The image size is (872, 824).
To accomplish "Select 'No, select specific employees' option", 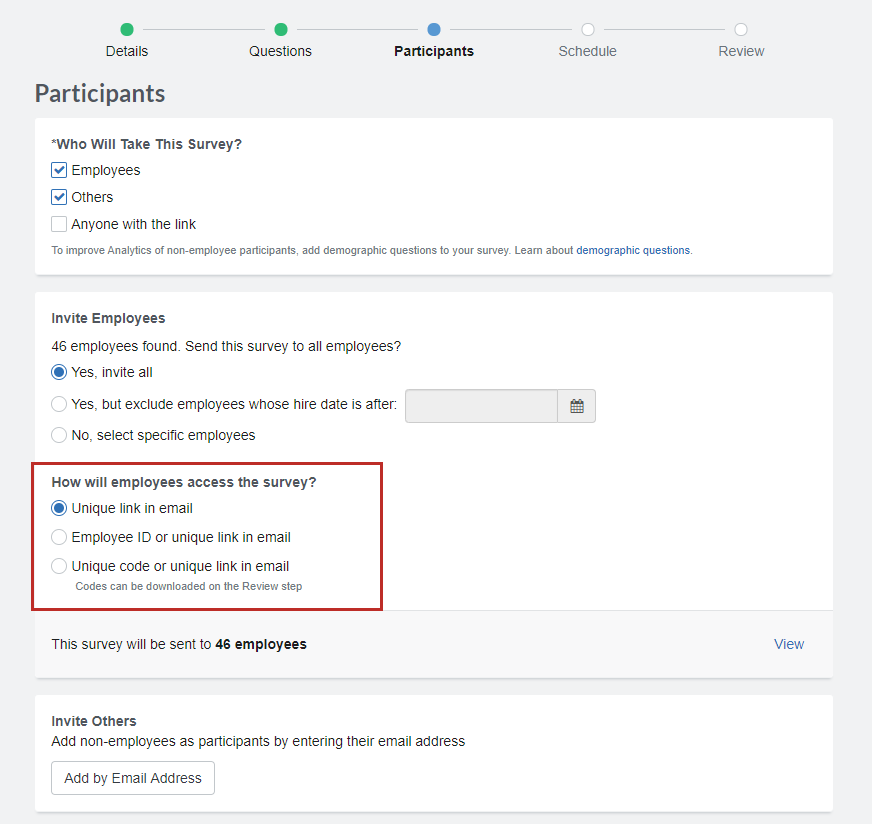I will 58,435.
